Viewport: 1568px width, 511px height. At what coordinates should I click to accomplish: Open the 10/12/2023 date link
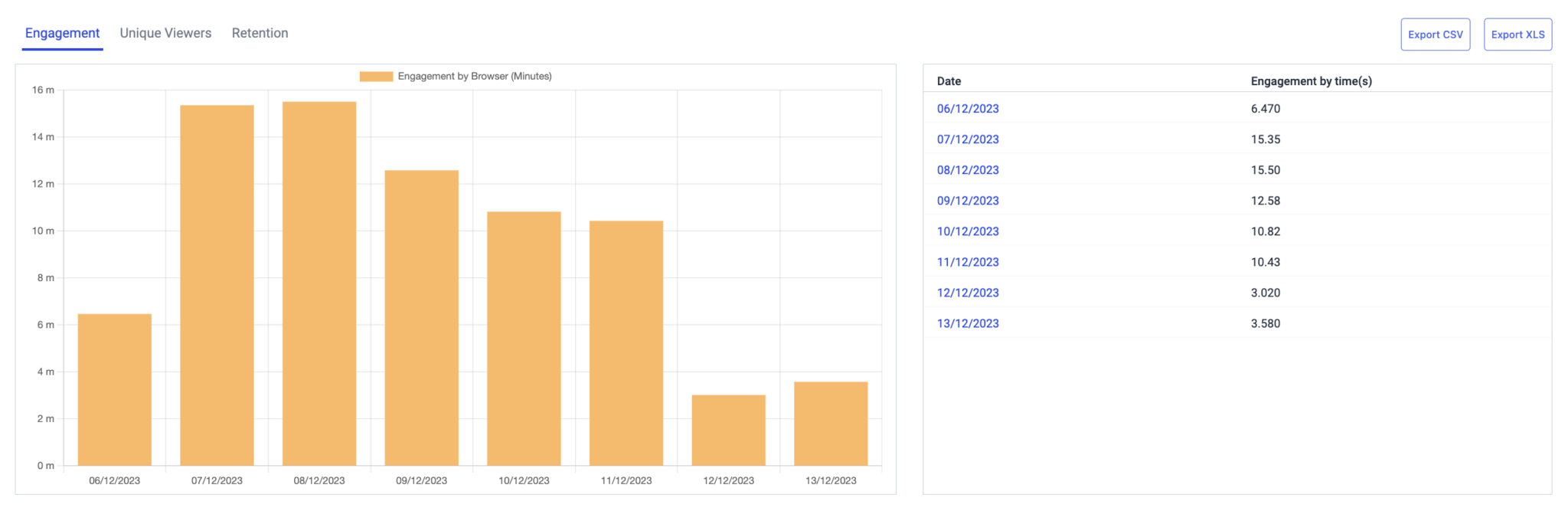pyautogui.click(x=968, y=231)
